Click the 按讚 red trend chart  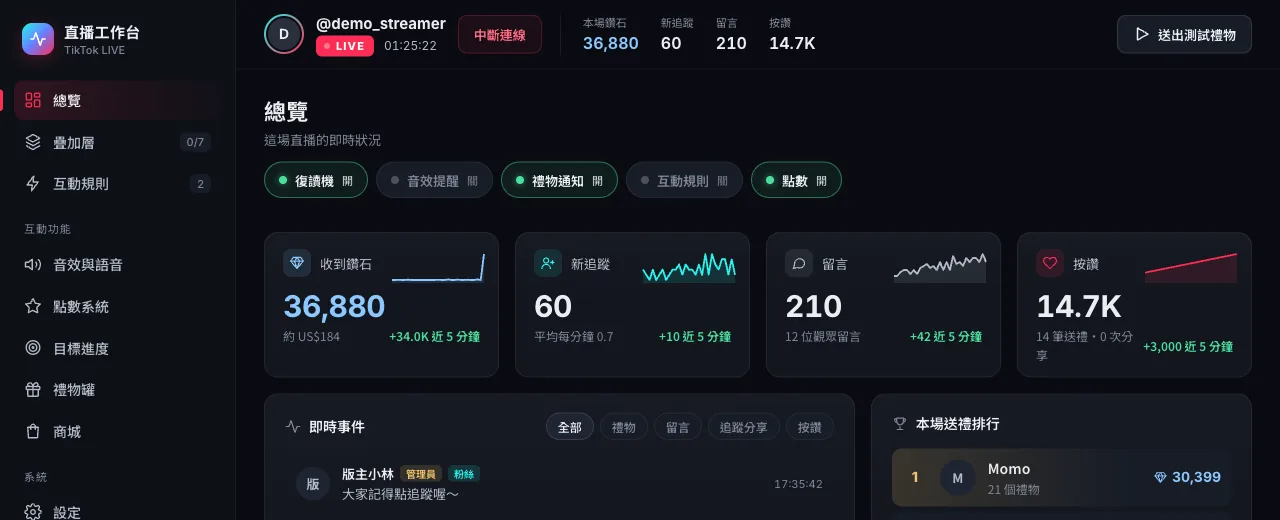(x=1191, y=268)
